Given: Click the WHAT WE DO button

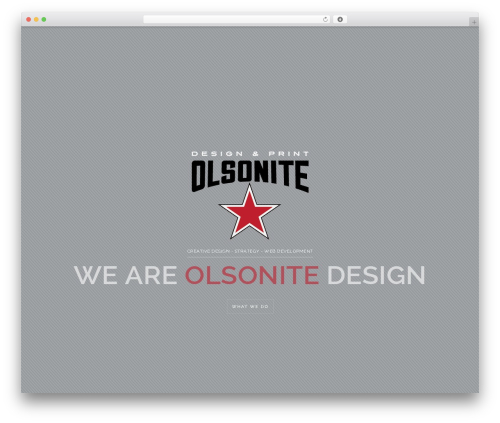Looking at the screenshot, I should 250,306.
